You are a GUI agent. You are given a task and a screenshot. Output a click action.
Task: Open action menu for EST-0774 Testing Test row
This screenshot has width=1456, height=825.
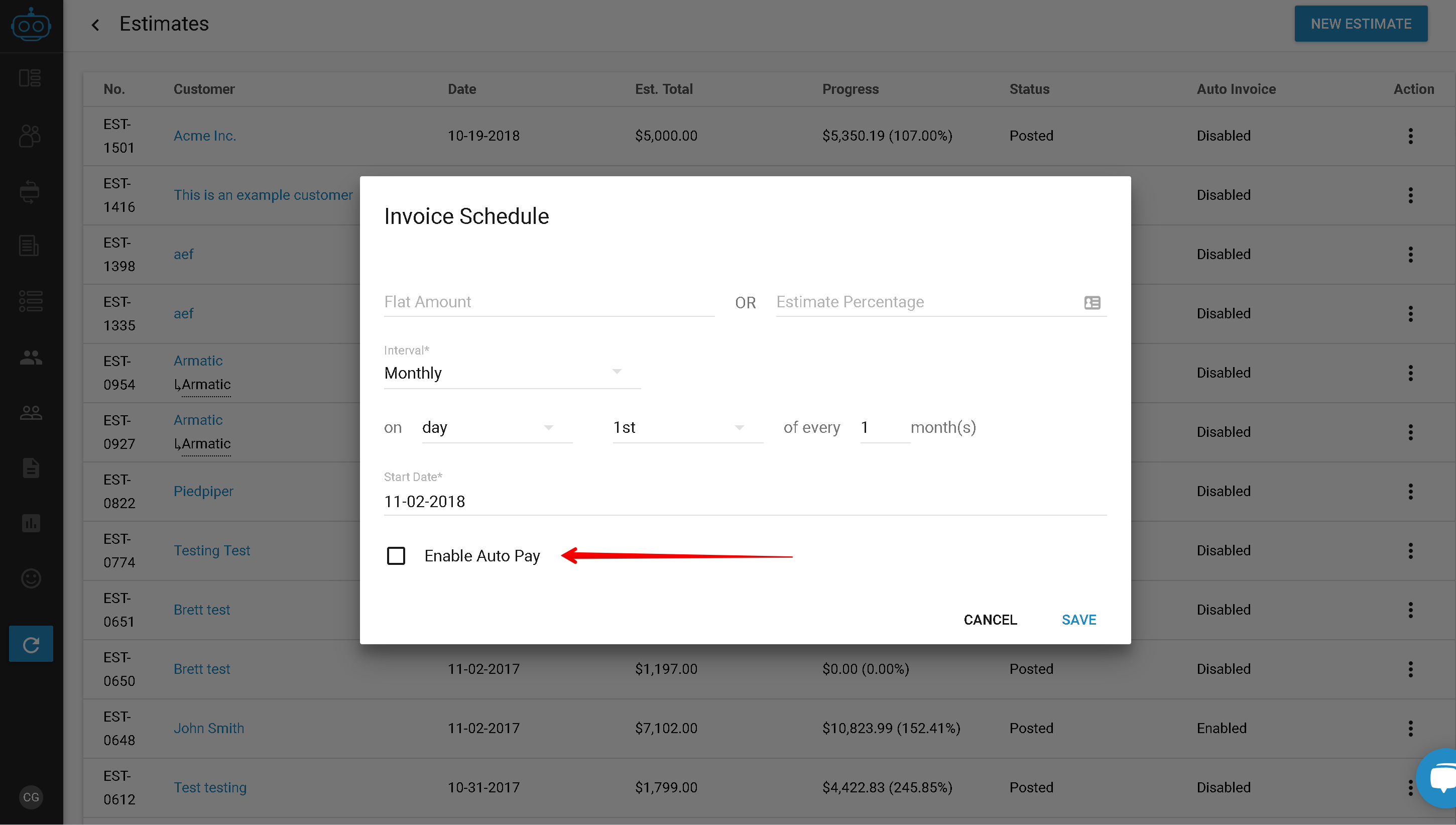tap(1411, 551)
